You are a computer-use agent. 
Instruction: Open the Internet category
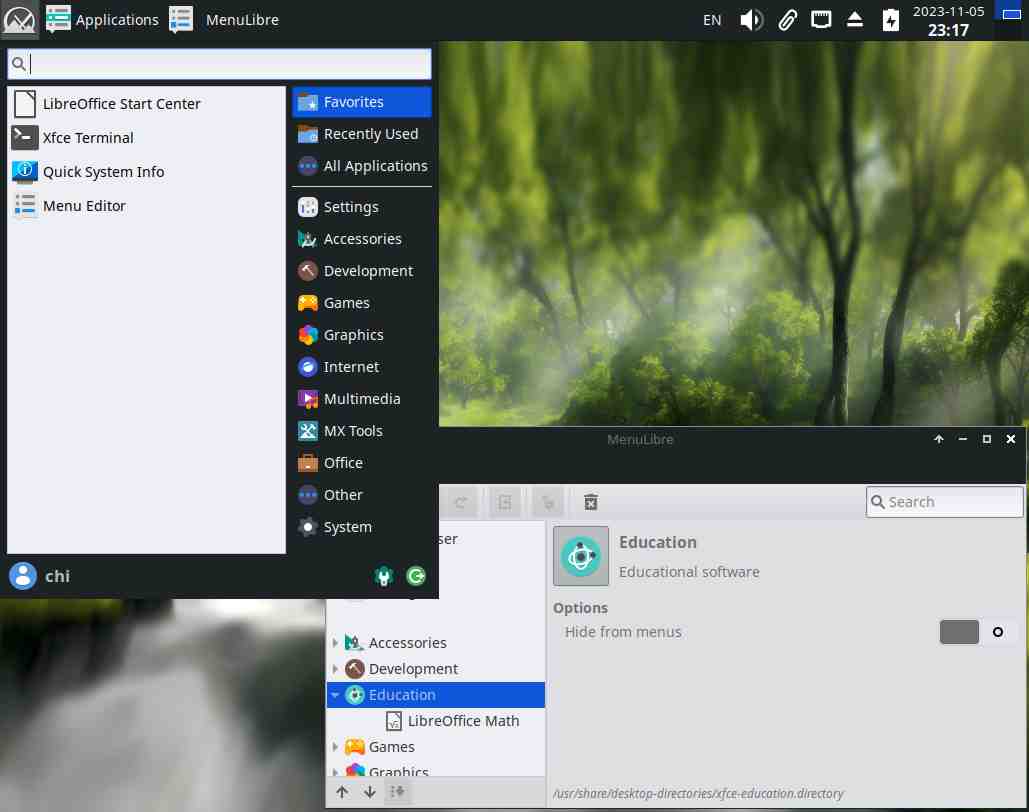362,367
